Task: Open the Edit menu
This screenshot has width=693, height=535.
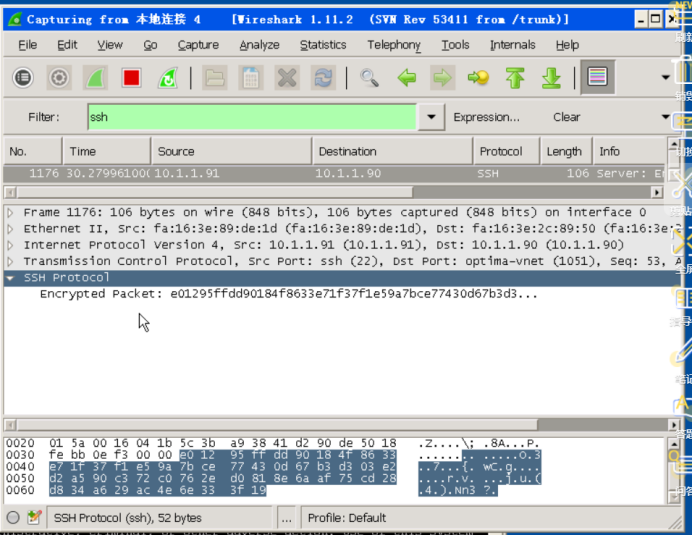Action: (67, 45)
